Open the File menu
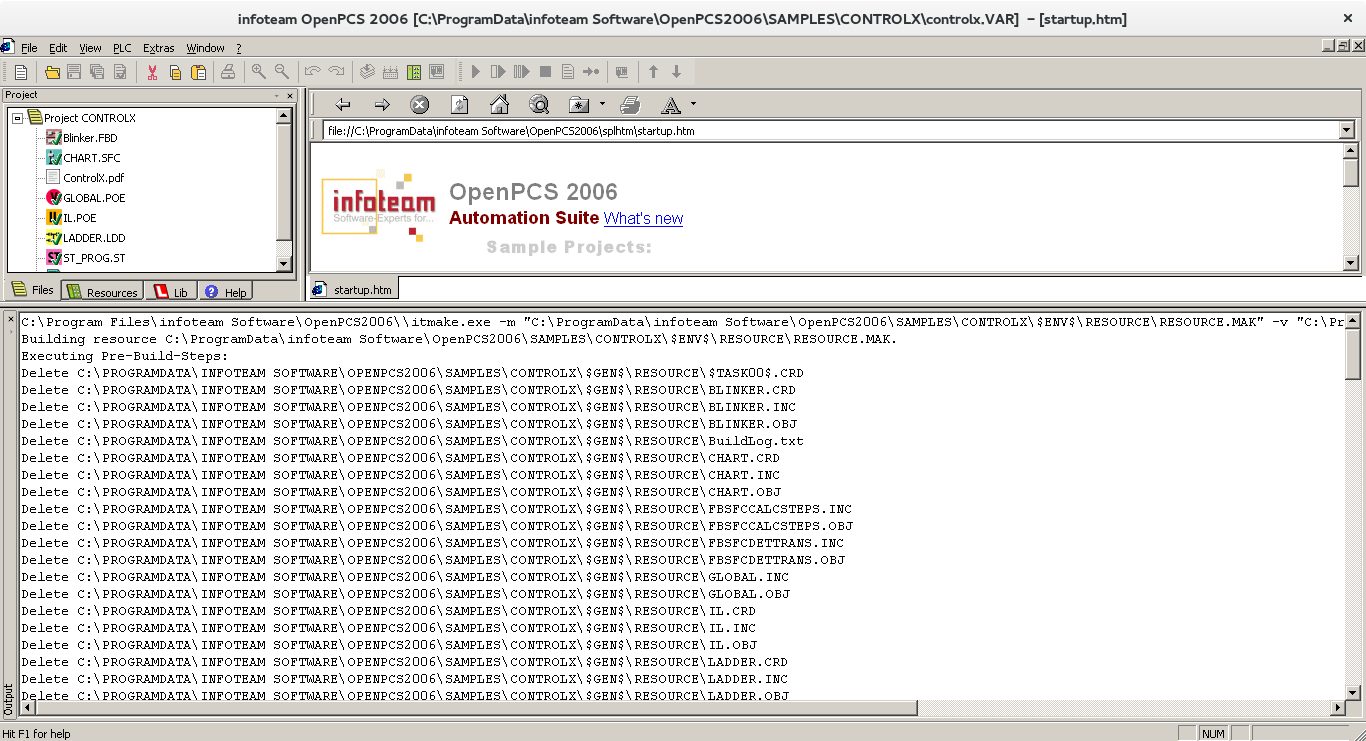This screenshot has width=1366, height=741. [30, 48]
